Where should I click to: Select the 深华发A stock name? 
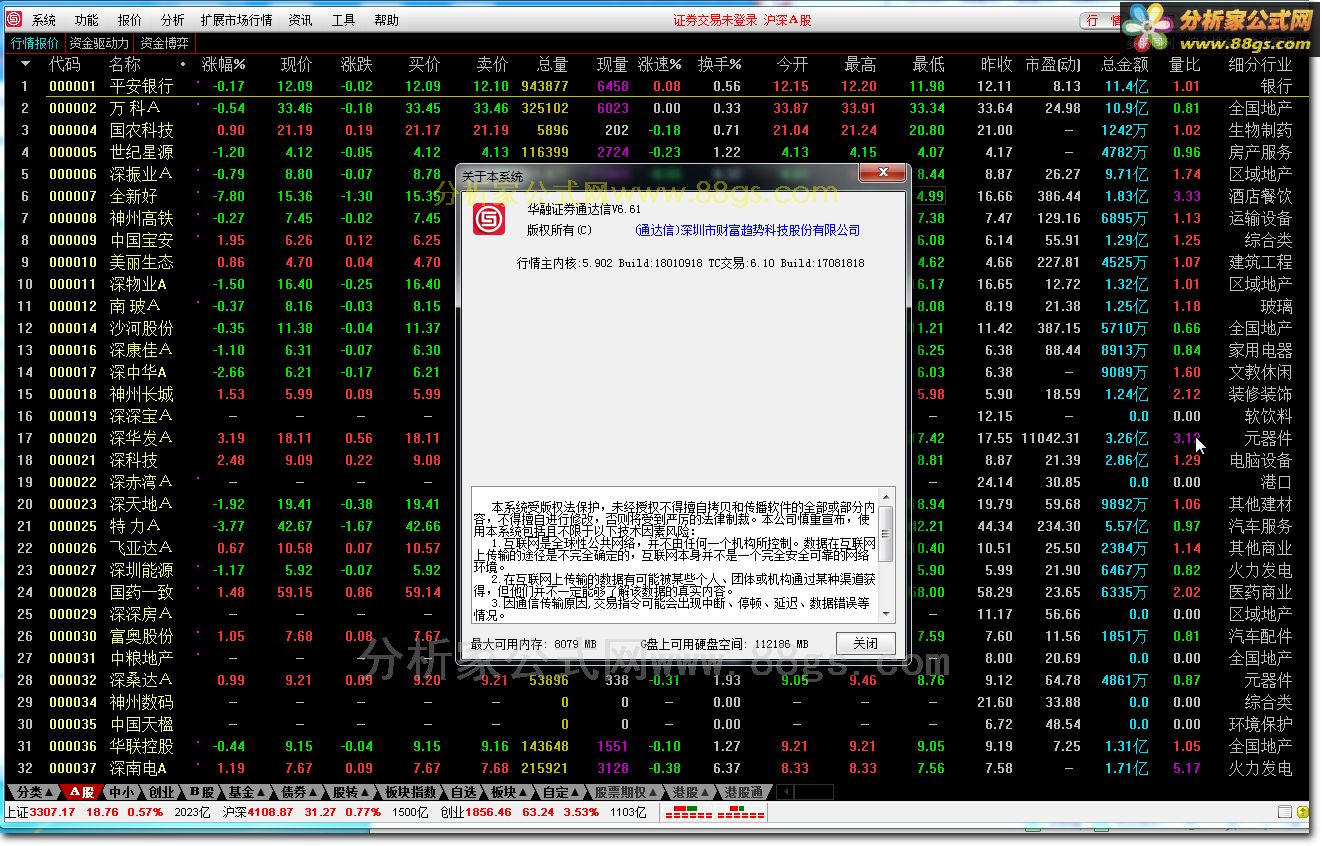tap(141, 439)
